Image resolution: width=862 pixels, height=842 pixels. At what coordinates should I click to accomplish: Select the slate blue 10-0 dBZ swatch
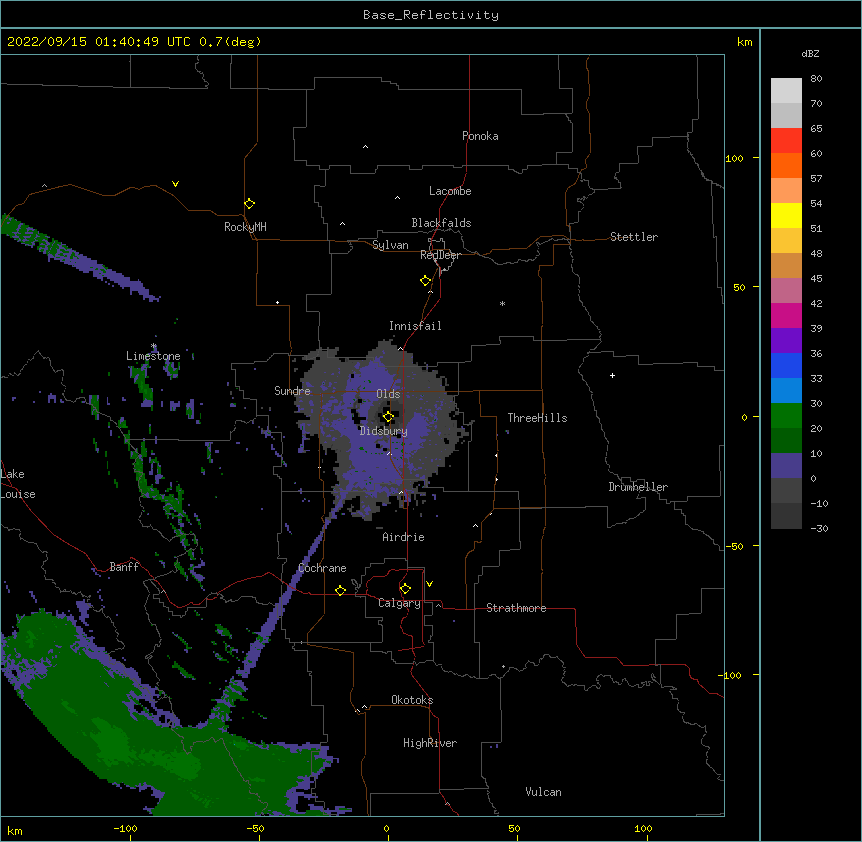786,466
